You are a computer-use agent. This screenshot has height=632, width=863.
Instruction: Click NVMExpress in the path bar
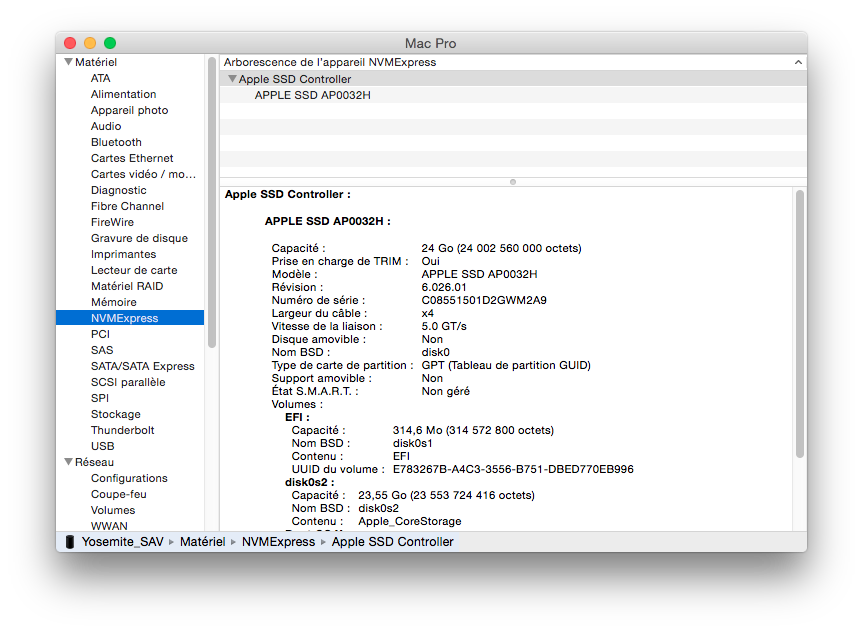(x=278, y=542)
